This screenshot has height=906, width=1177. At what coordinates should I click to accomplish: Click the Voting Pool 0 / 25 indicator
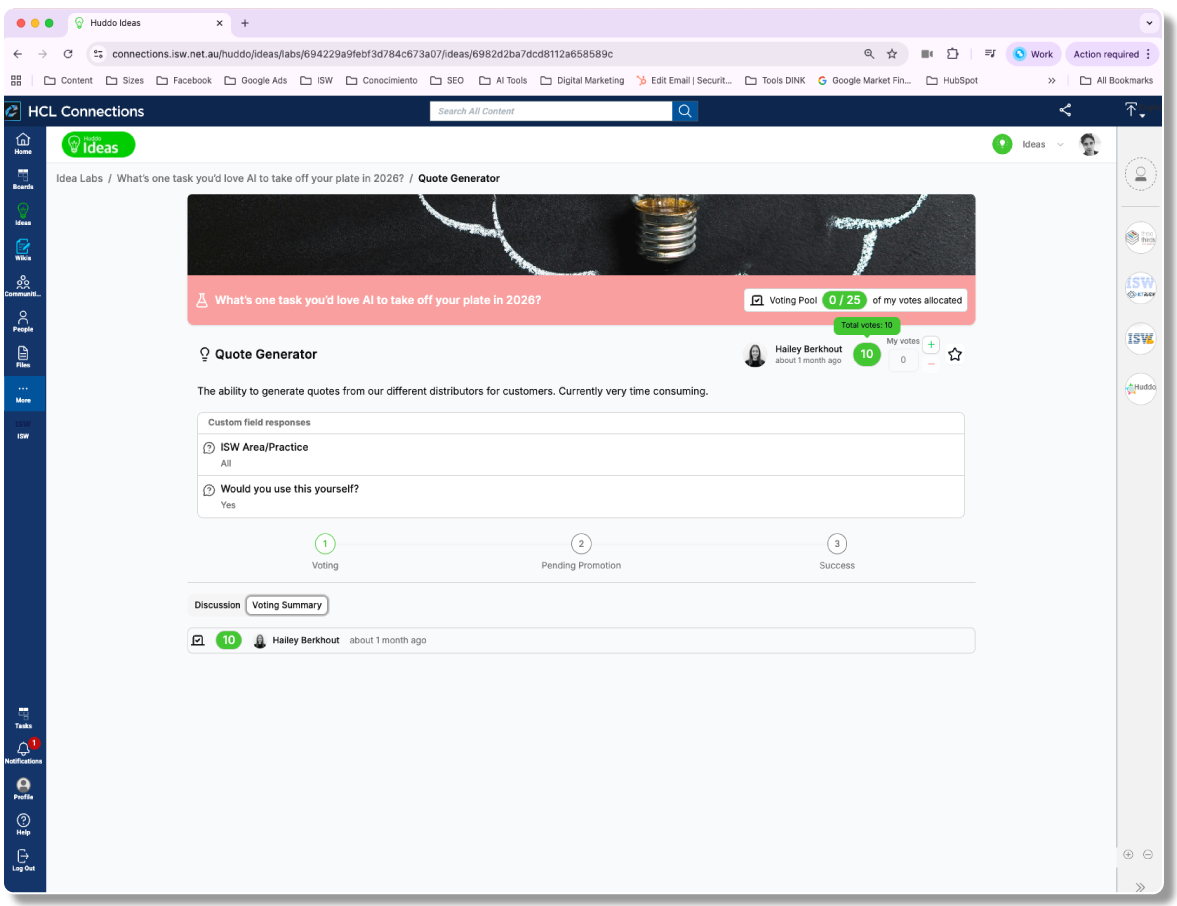[x=844, y=300]
